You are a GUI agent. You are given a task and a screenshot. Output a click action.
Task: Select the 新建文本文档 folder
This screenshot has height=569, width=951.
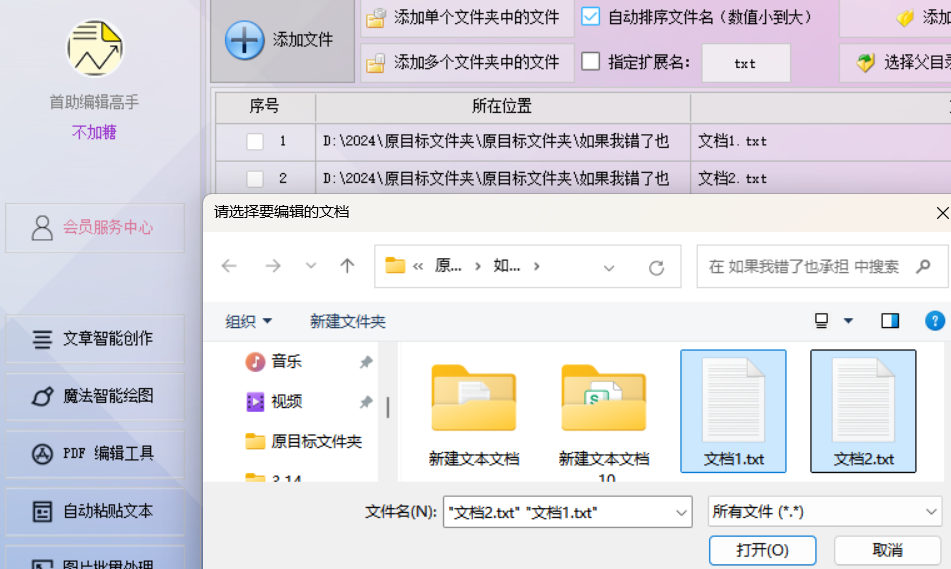point(474,415)
